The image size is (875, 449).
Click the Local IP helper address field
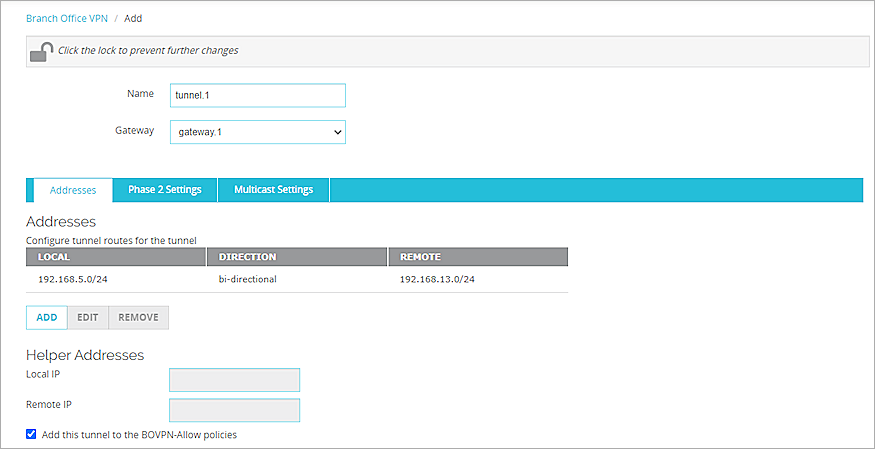tap(235, 380)
